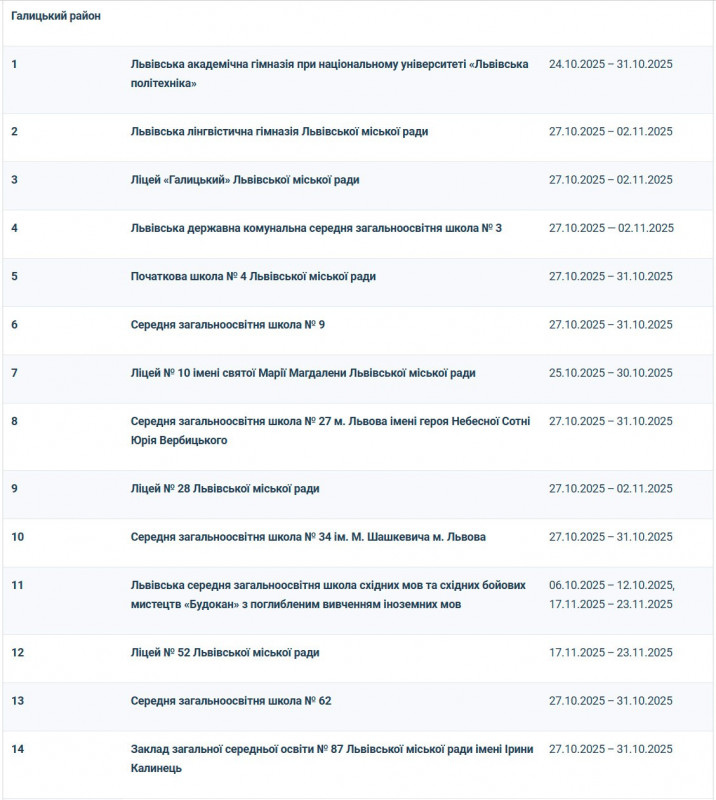Select Ліцей № 28 Львівської міської ради
This screenshot has width=716, height=800.
tap(225, 489)
